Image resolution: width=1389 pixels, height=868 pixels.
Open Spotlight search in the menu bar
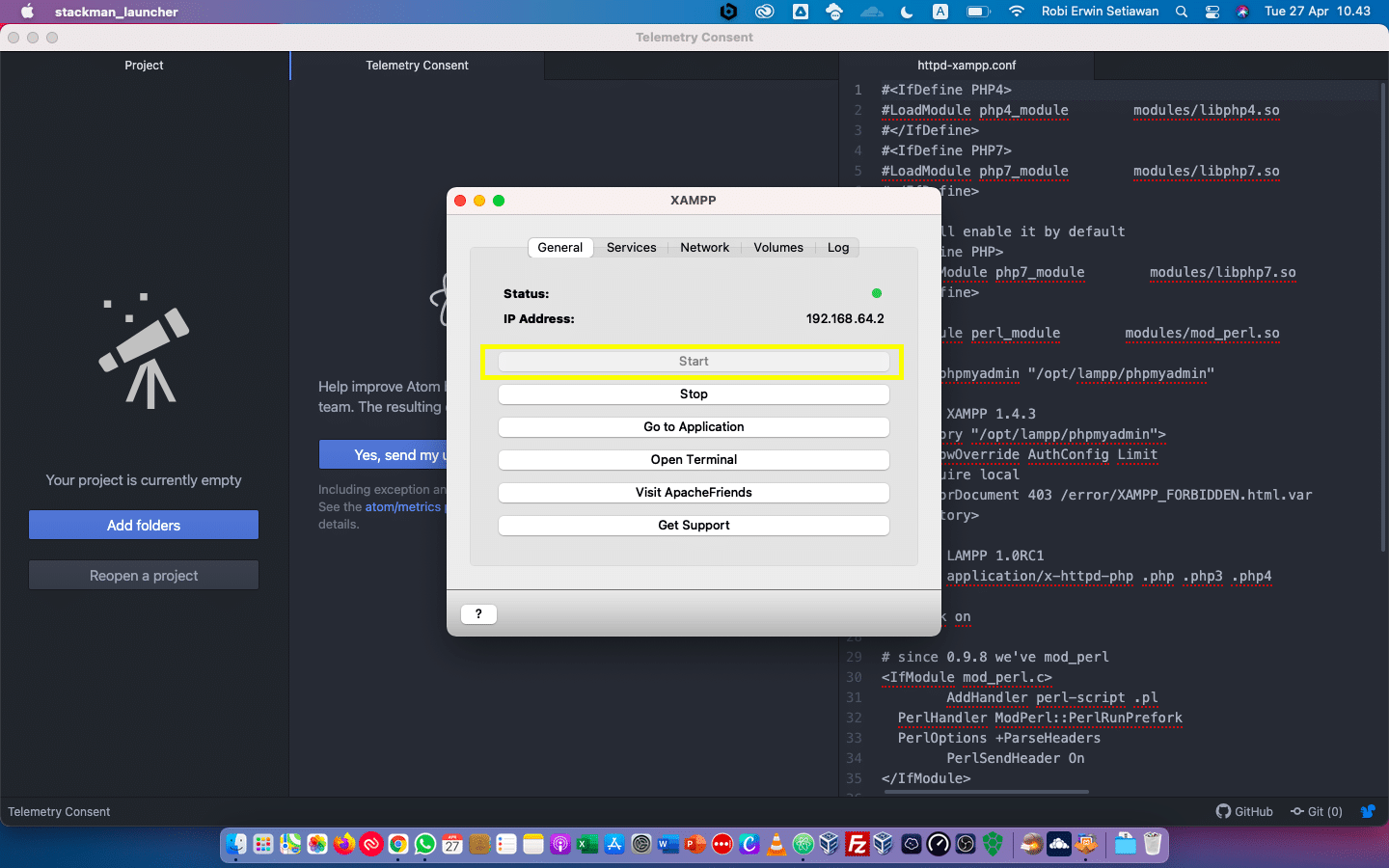point(1182,12)
